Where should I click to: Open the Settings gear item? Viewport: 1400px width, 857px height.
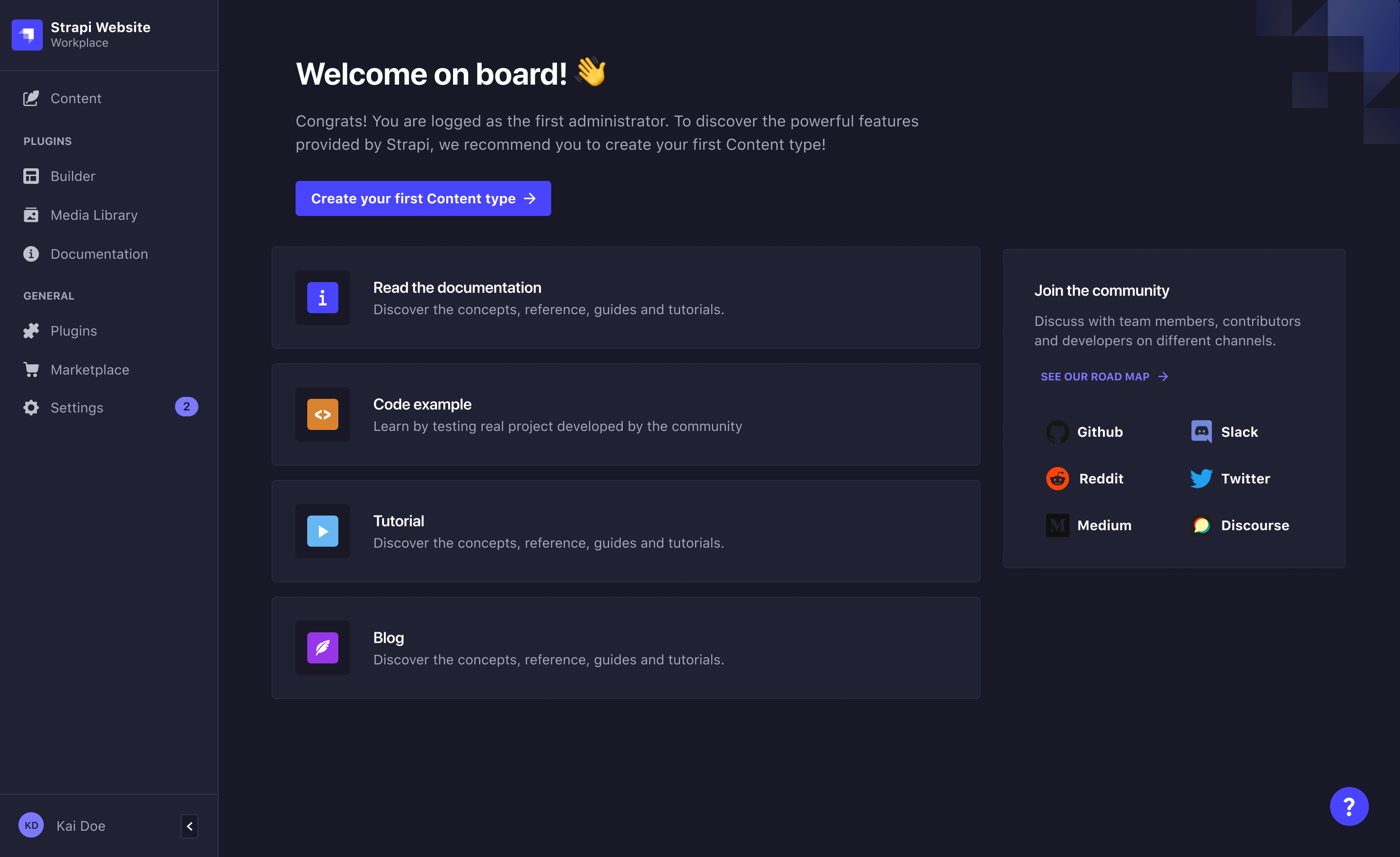pos(77,408)
